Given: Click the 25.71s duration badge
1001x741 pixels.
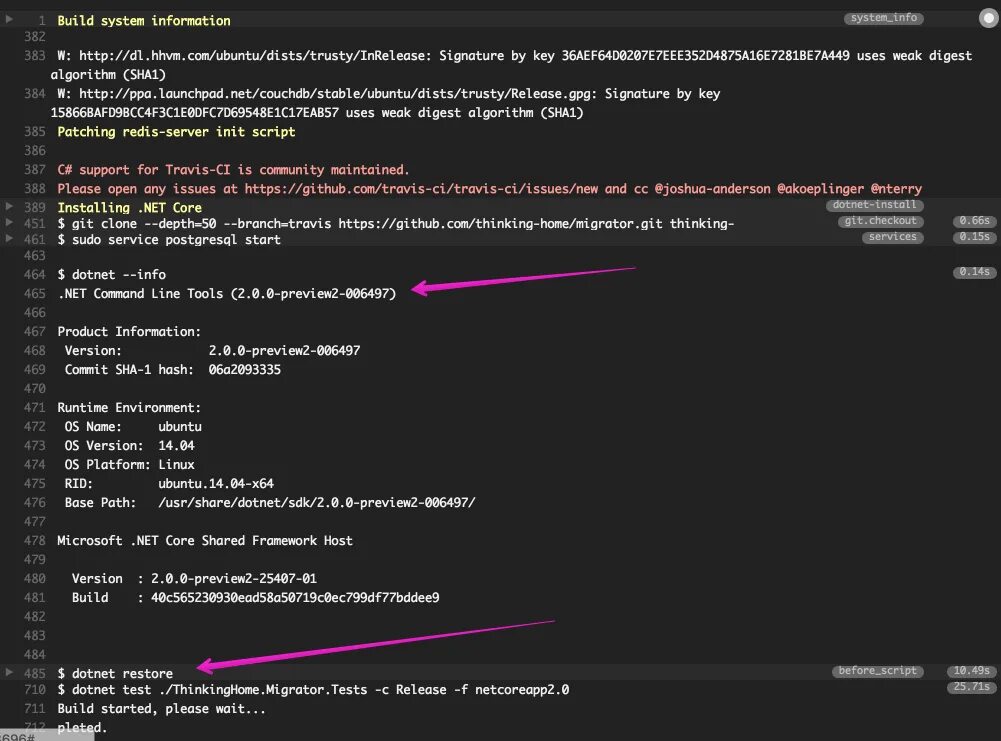Looking at the screenshot, I should [972, 687].
